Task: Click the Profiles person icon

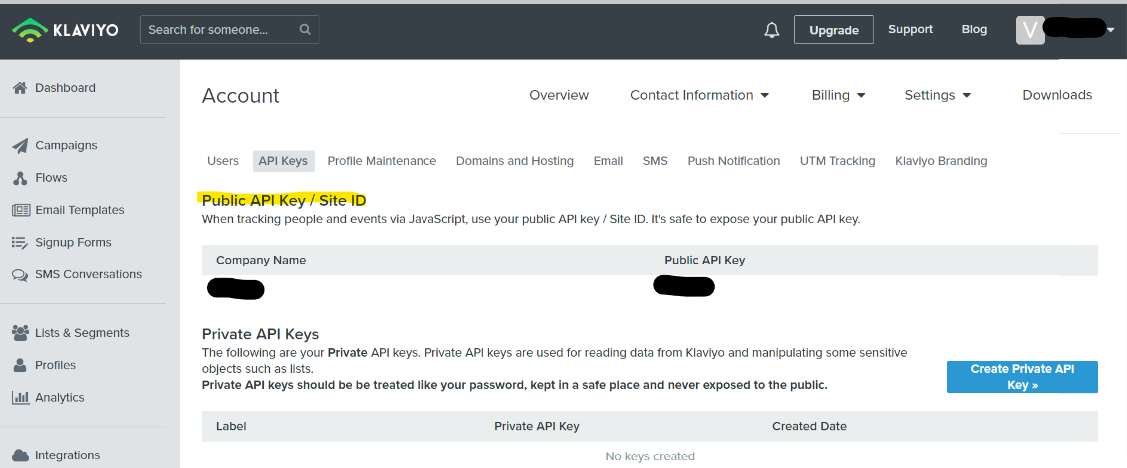Action: tap(20, 365)
